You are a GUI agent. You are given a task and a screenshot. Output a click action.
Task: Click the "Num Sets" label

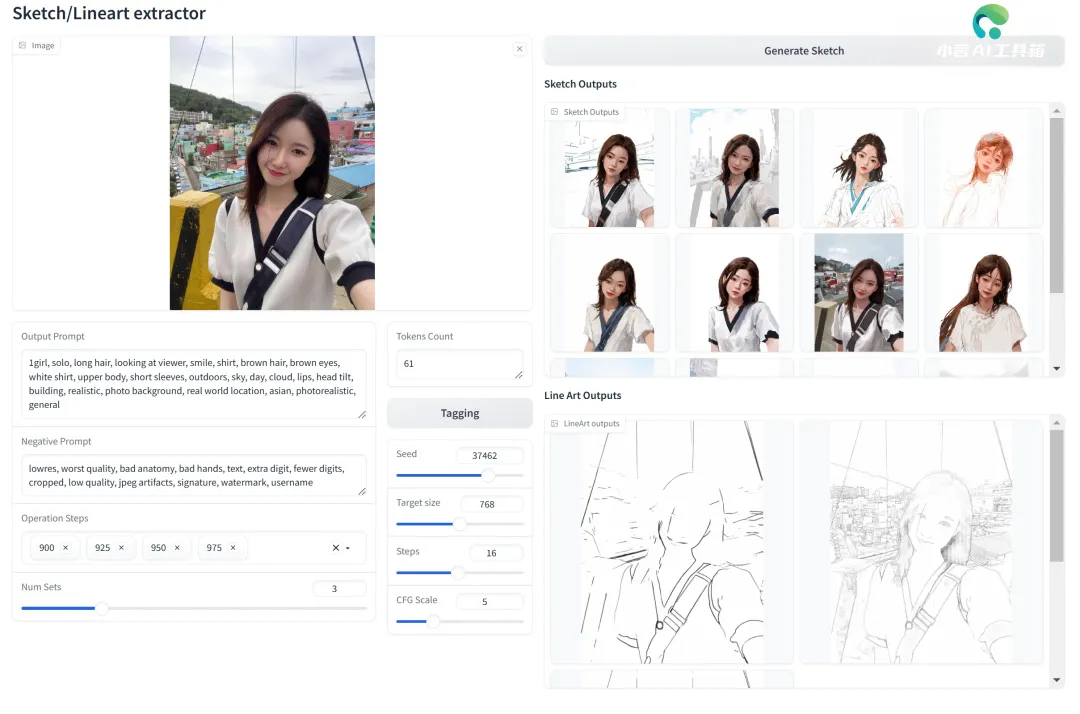click(41, 587)
